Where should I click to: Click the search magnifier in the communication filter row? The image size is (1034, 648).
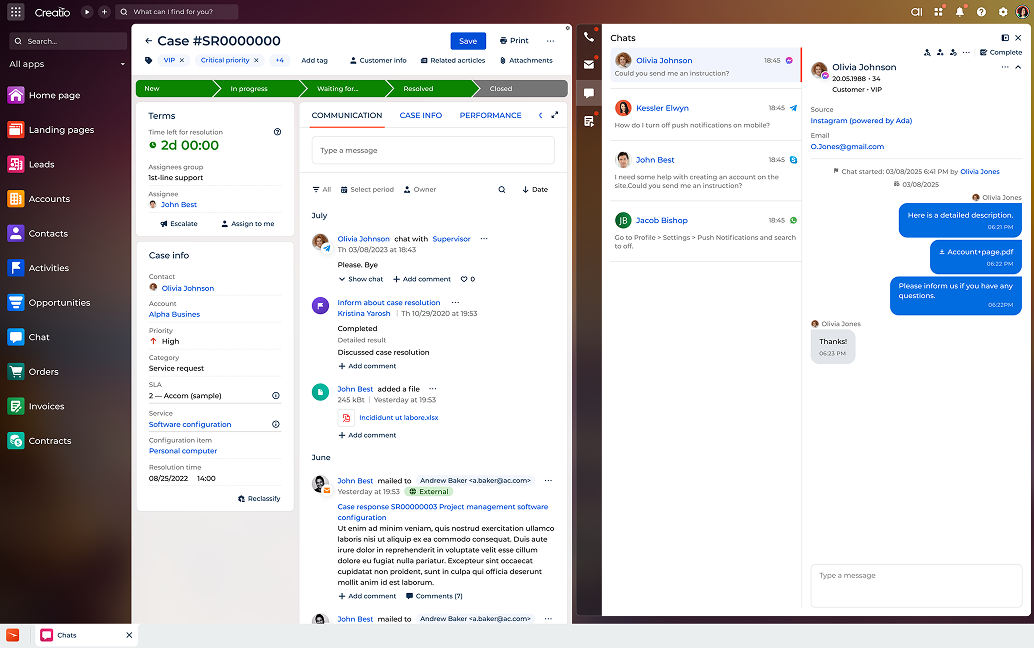(x=501, y=189)
